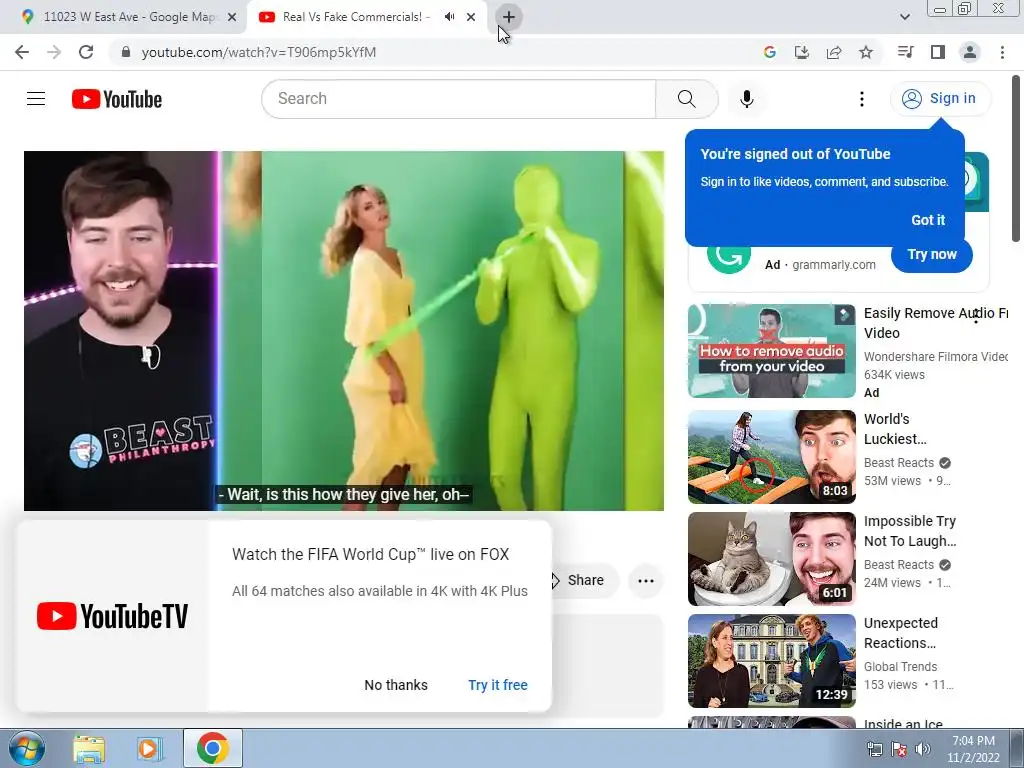The image size is (1024, 768).
Task: Switch to the Google Maps tab
Action: pos(123,17)
